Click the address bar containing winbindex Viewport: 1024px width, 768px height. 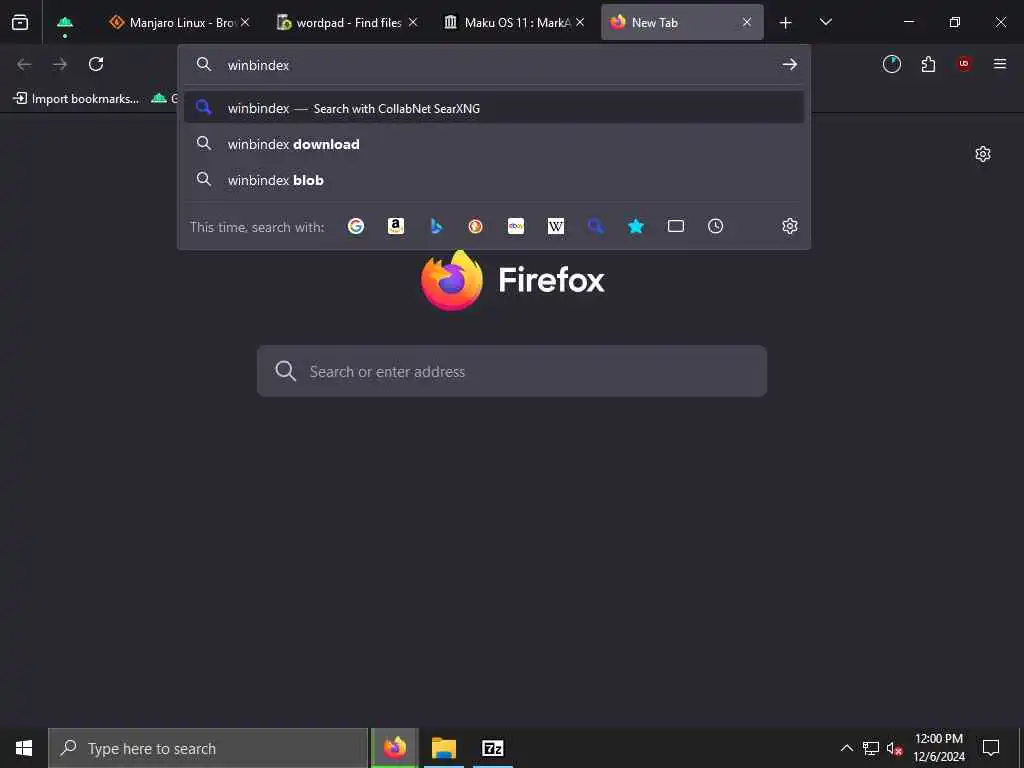tap(494, 64)
